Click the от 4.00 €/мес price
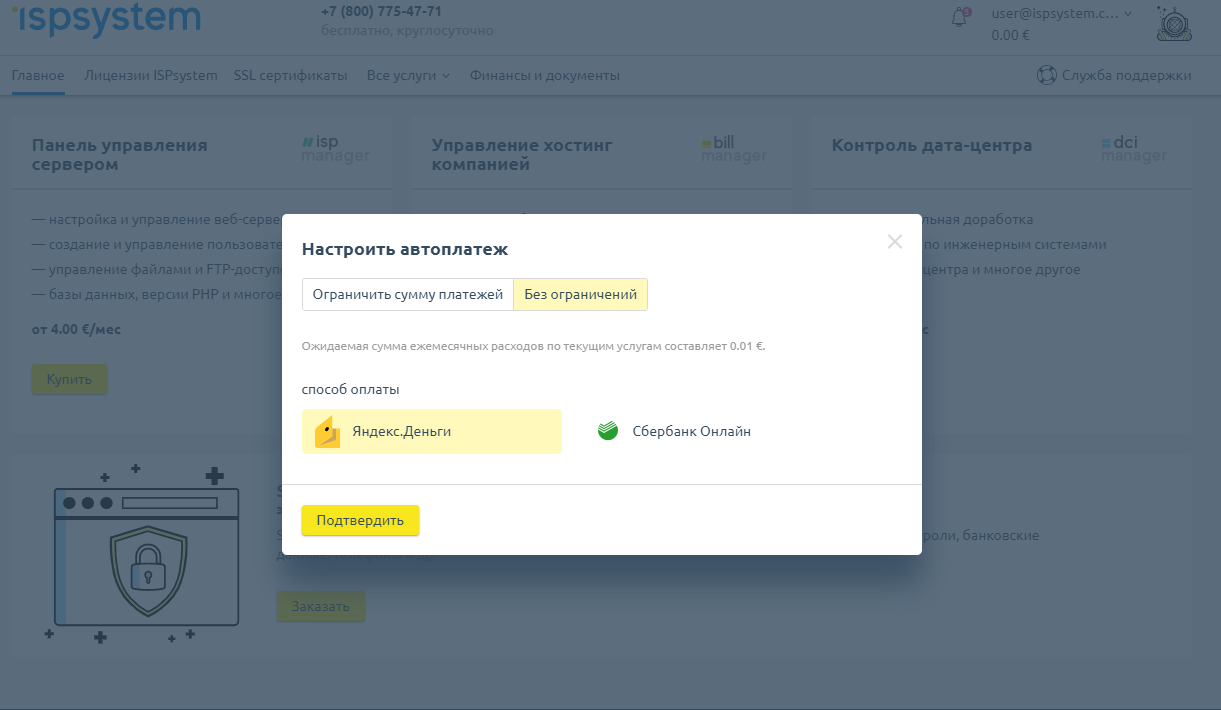This screenshot has height=710, width=1221. click(x=76, y=329)
